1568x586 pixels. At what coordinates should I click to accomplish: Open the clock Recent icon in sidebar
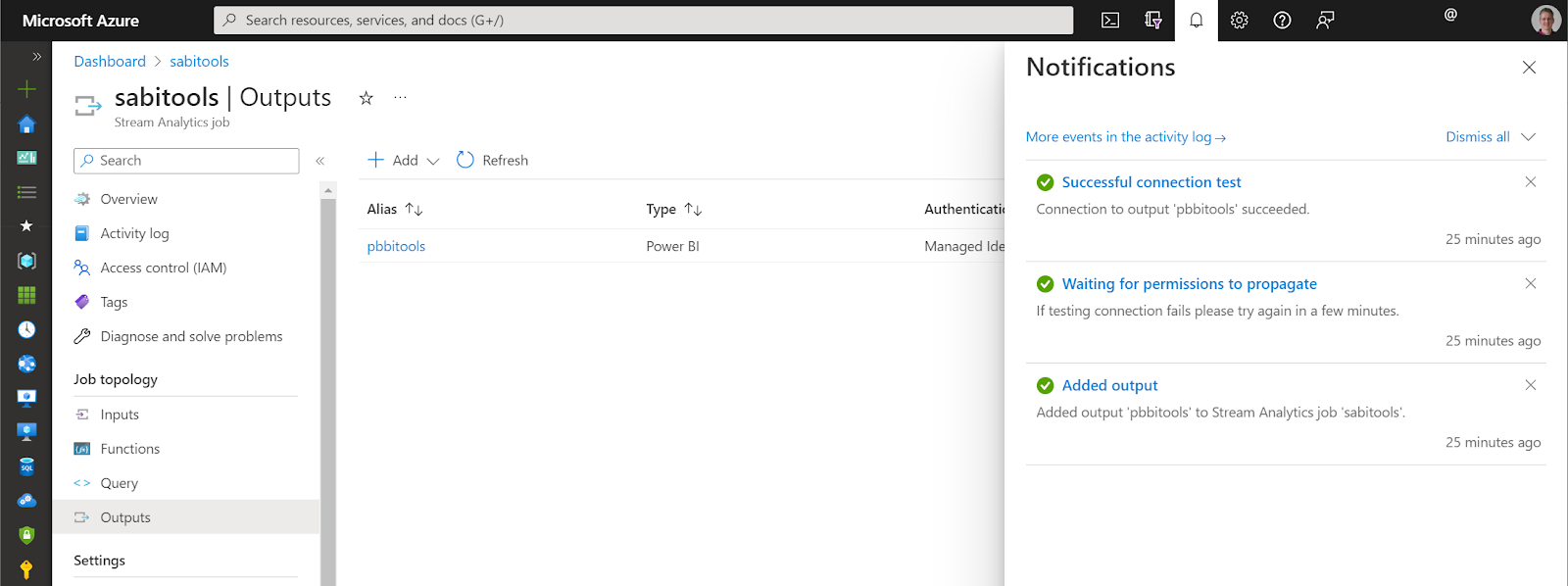pos(26,329)
